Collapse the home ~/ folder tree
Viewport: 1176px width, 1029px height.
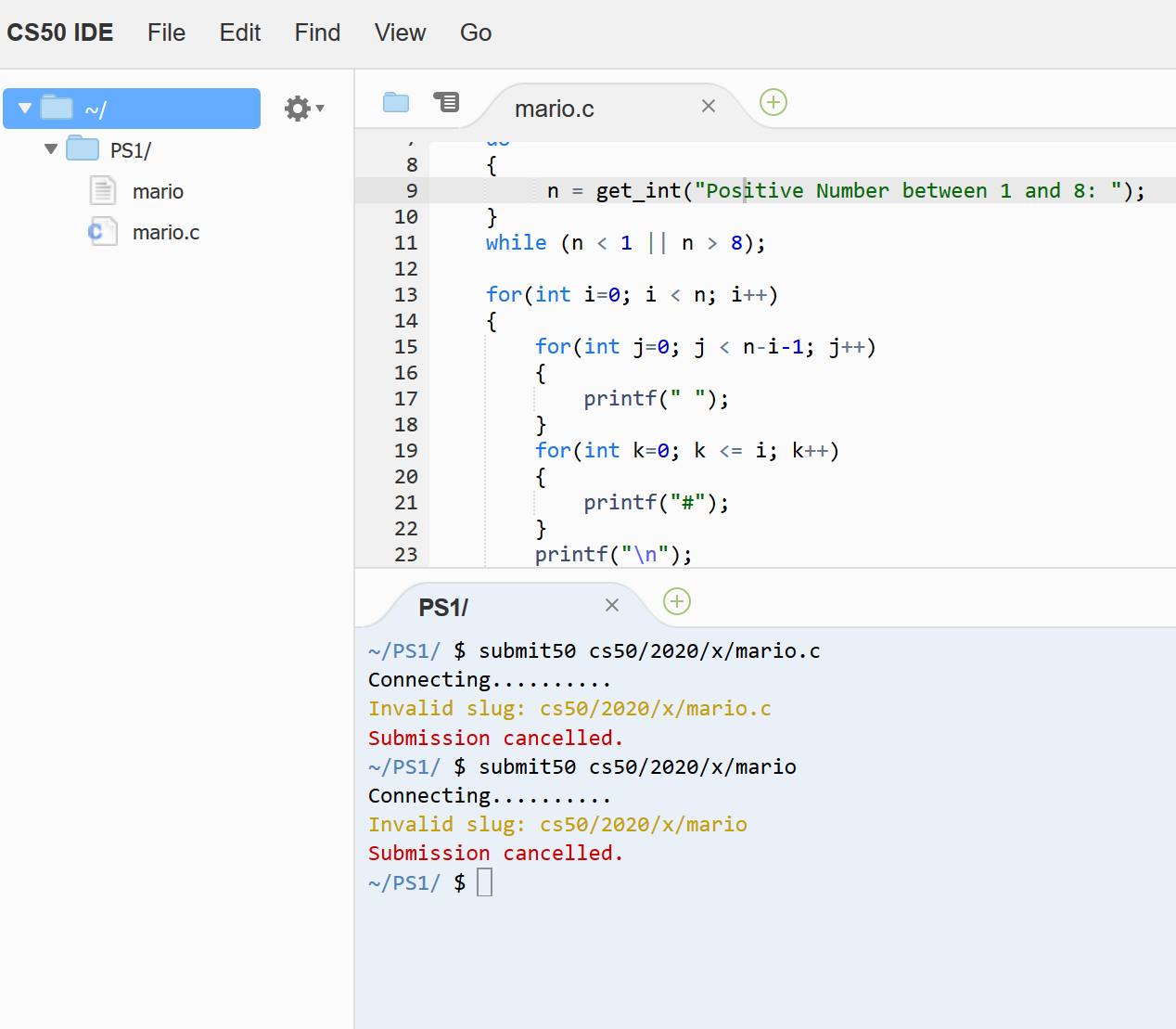(25, 109)
